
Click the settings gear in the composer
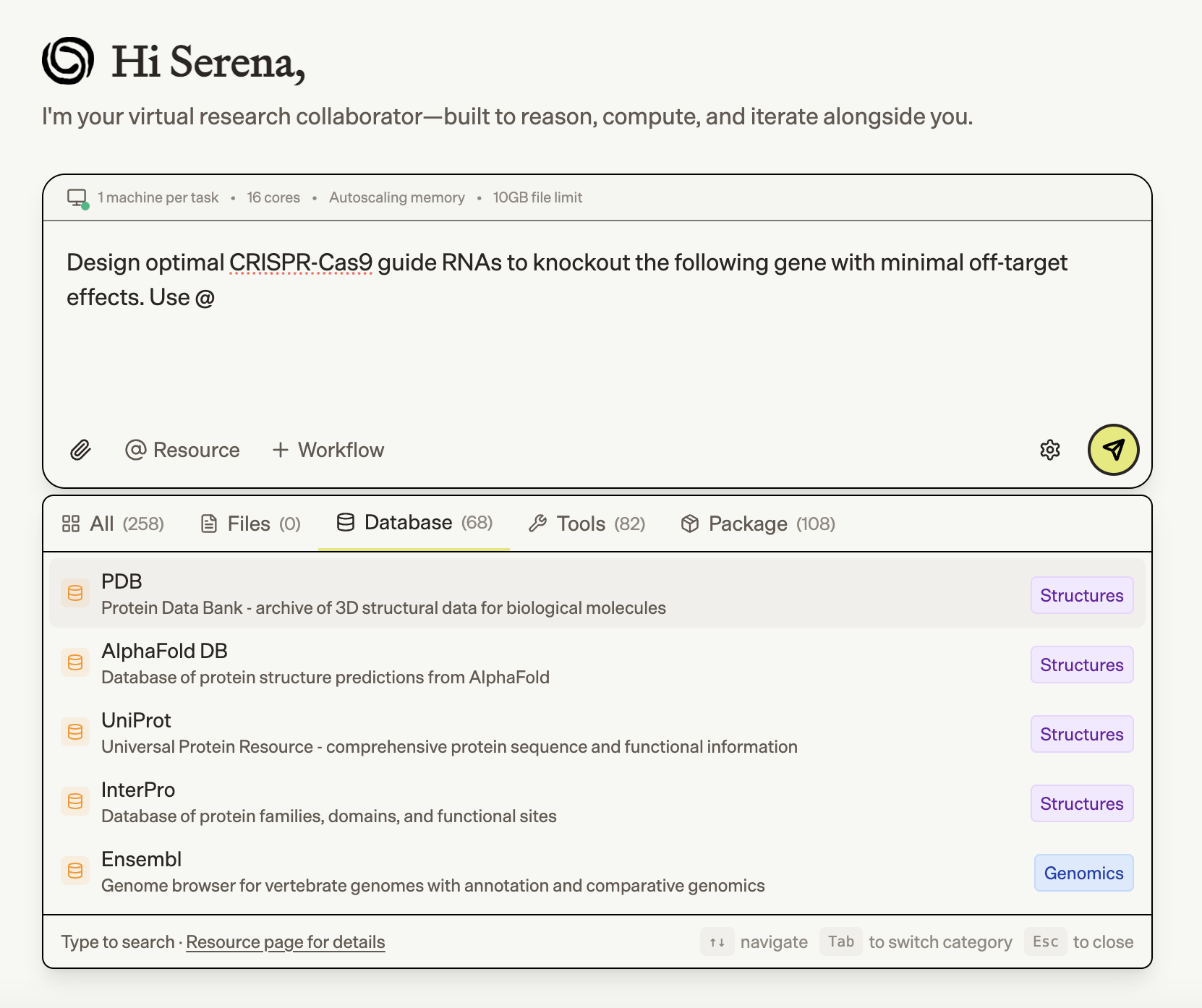click(x=1050, y=450)
